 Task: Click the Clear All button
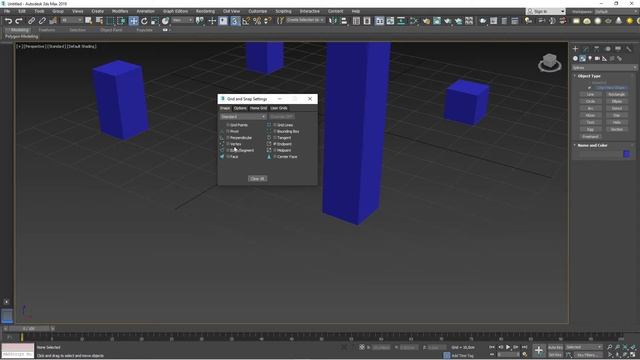[258, 179]
